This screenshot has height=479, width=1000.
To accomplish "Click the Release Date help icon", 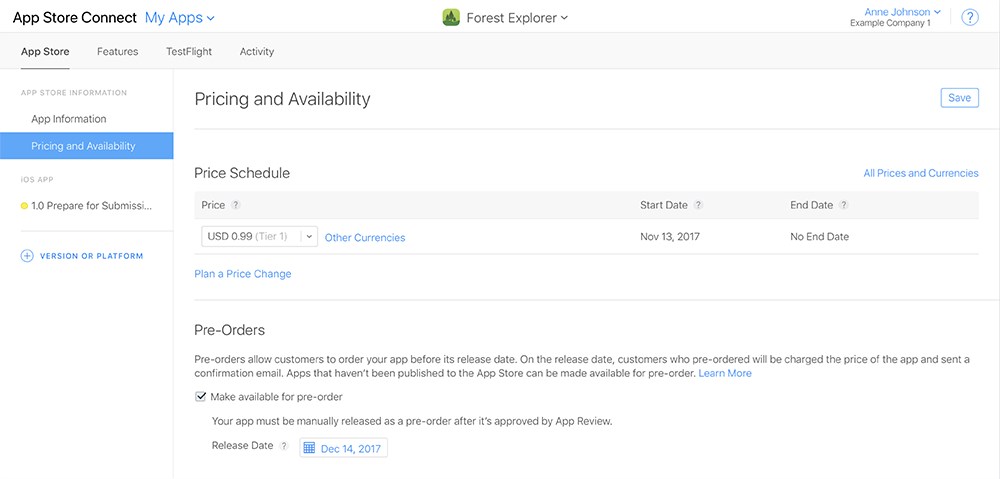I will (x=284, y=446).
